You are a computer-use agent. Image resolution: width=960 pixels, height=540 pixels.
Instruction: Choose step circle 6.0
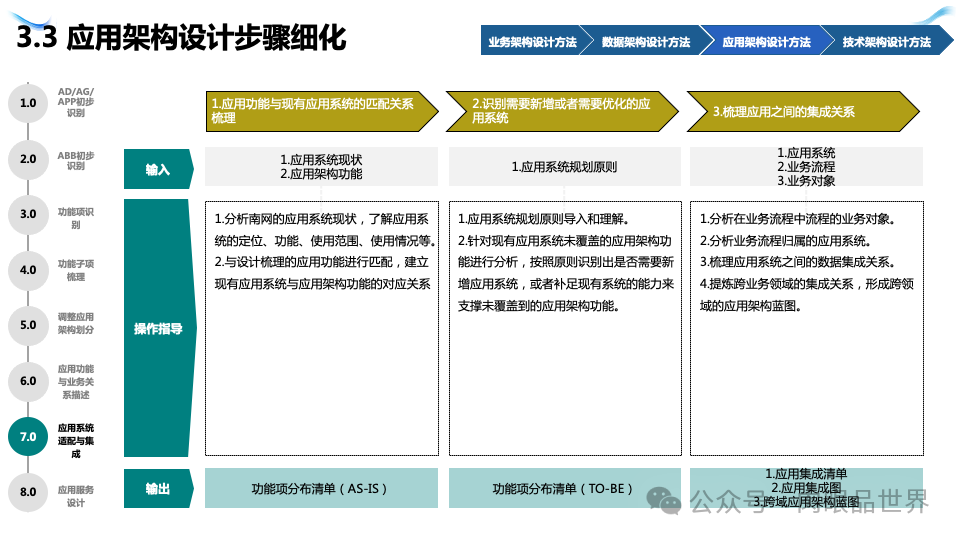(x=28, y=381)
